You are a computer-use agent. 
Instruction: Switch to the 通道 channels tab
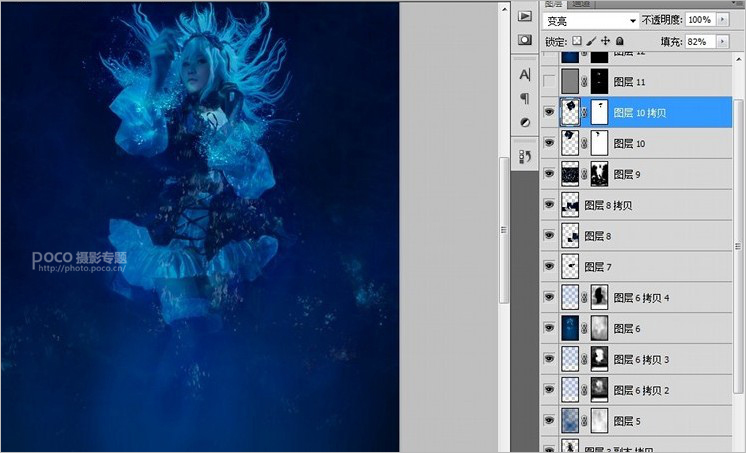click(x=580, y=4)
